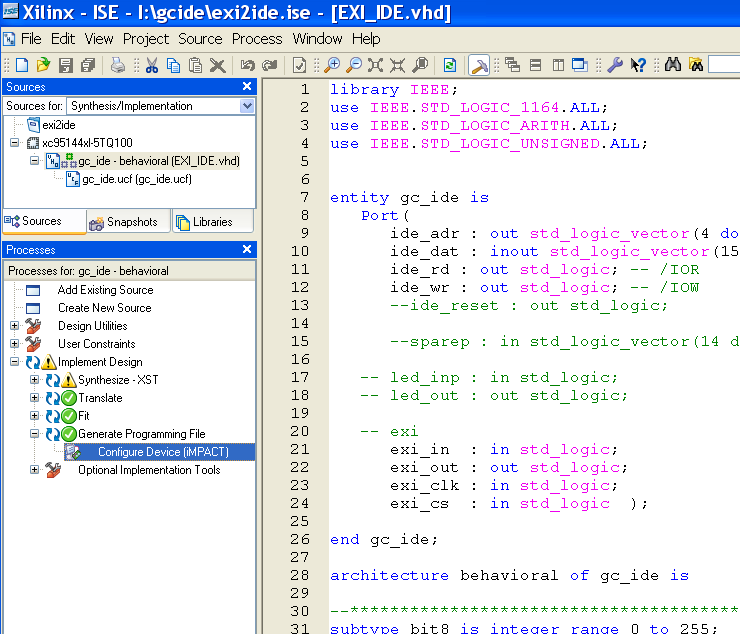Click the Zoom to Full View icon
Image resolution: width=740 pixels, height=634 pixels.
point(376,65)
